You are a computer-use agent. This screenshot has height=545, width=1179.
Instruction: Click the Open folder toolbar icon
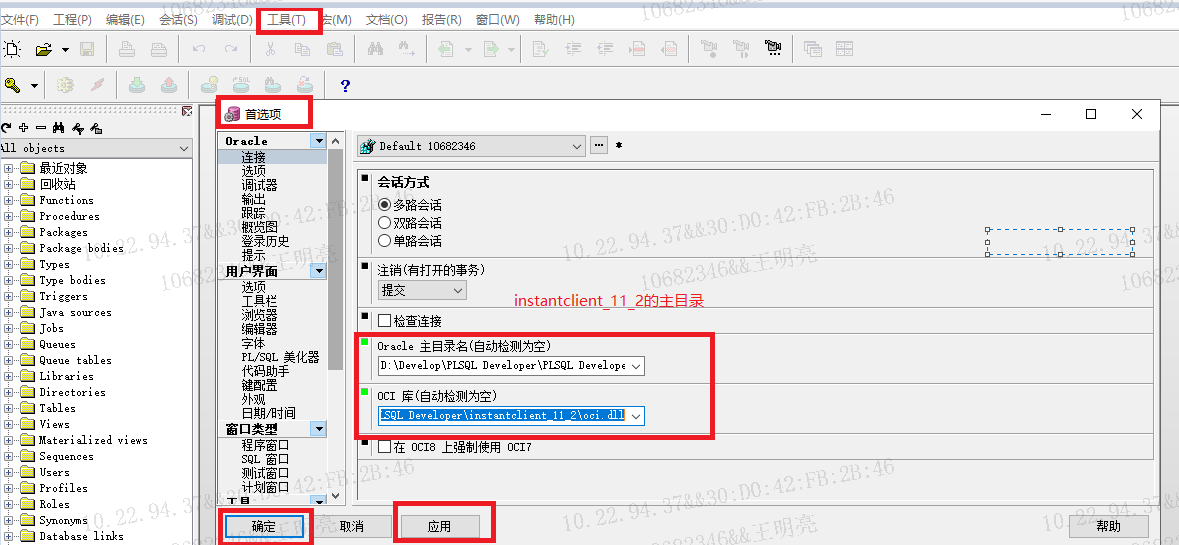coord(44,50)
